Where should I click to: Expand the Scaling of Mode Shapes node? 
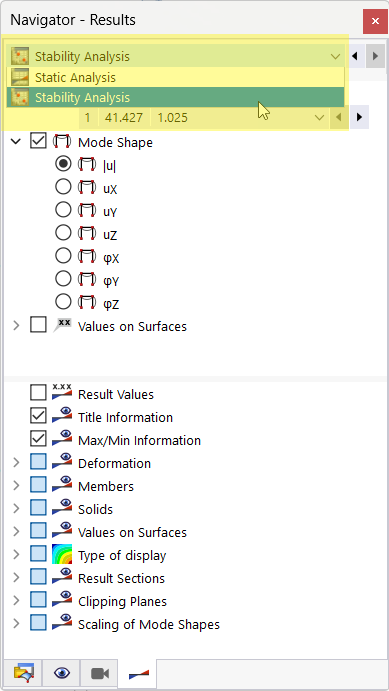coord(16,623)
